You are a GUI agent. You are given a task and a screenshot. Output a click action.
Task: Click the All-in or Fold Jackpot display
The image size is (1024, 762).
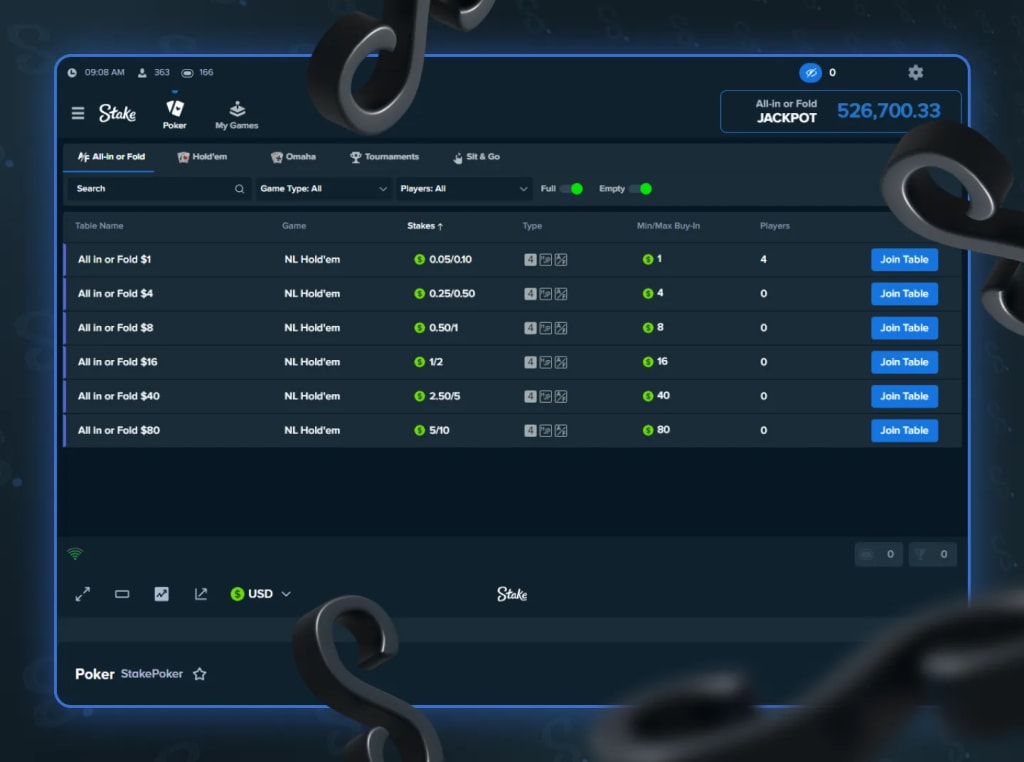840,111
